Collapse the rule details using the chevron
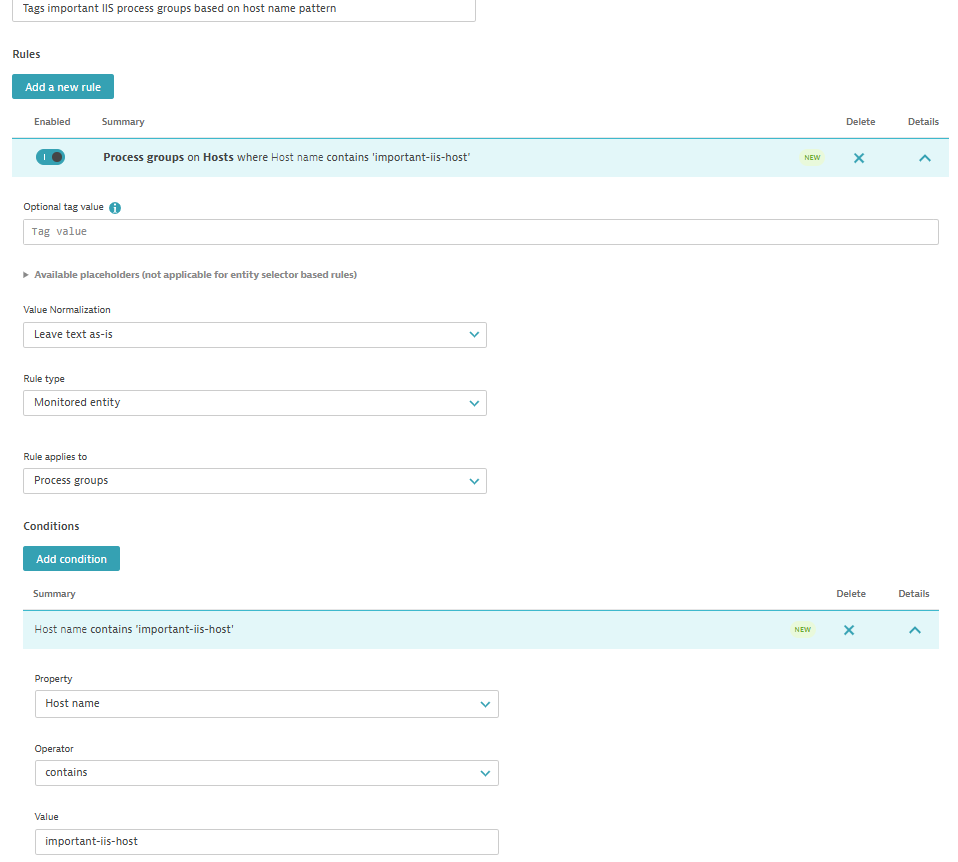Screen dimensions: 958x862 (x=924, y=158)
